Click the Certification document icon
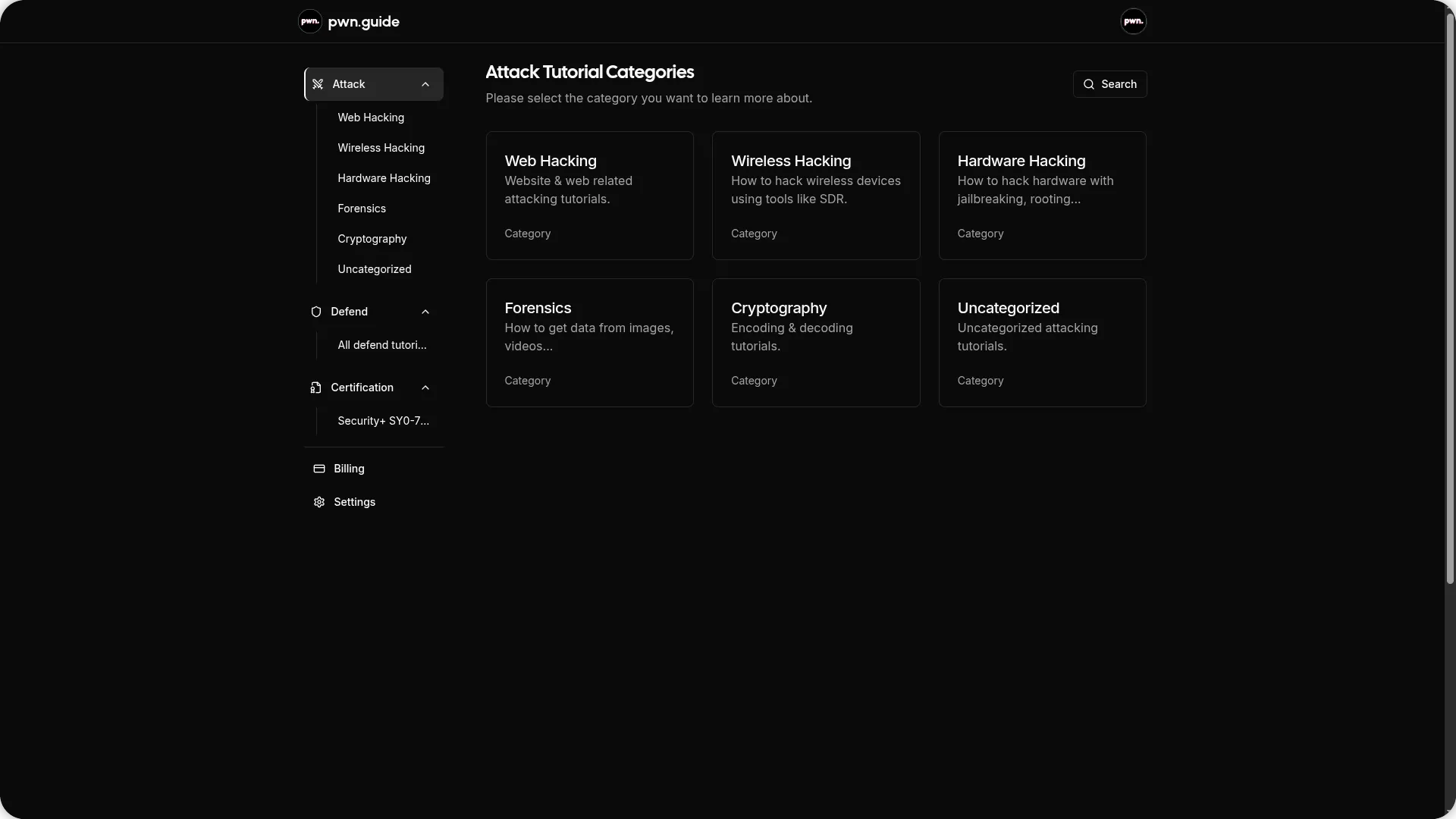 click(316, 388)
